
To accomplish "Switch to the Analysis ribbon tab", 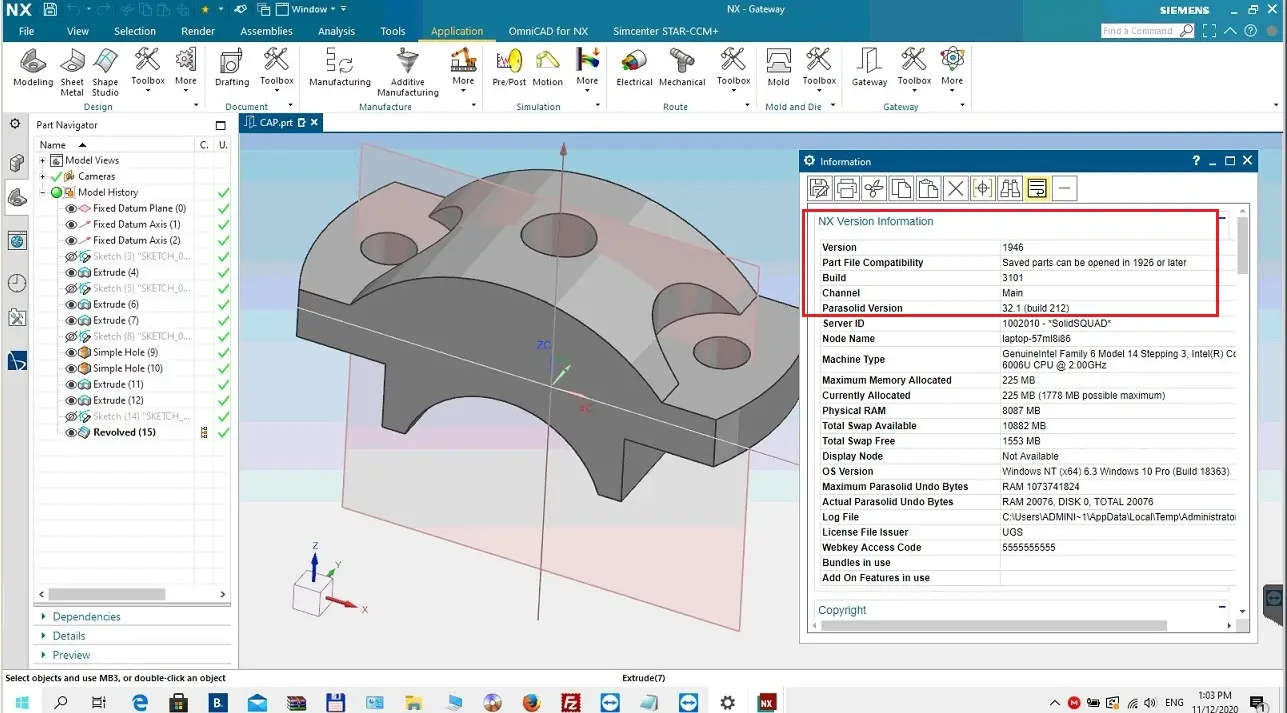I will point(337,31).
